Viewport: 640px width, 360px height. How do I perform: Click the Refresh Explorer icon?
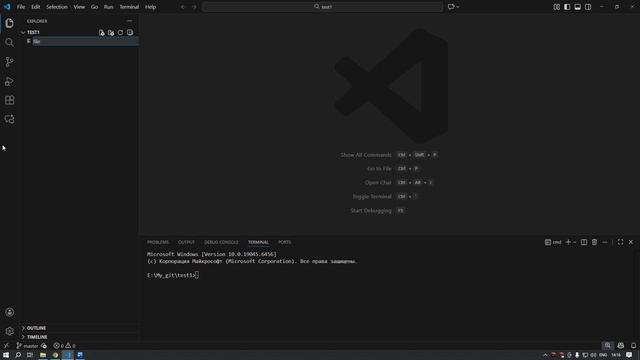point(120,32)
